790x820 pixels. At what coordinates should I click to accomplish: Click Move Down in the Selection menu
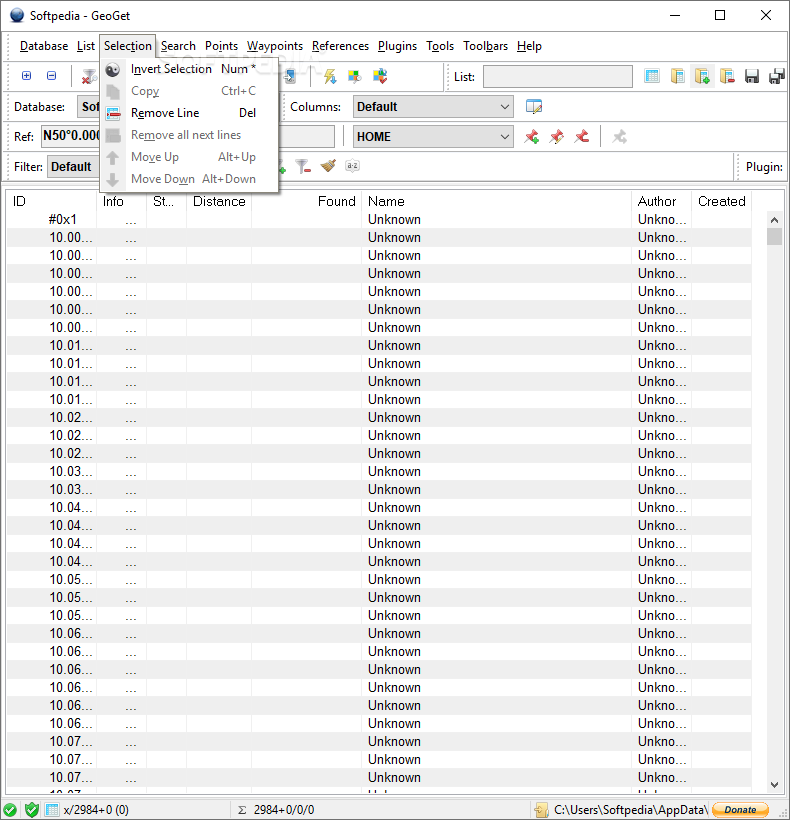[x=189, y=179]
